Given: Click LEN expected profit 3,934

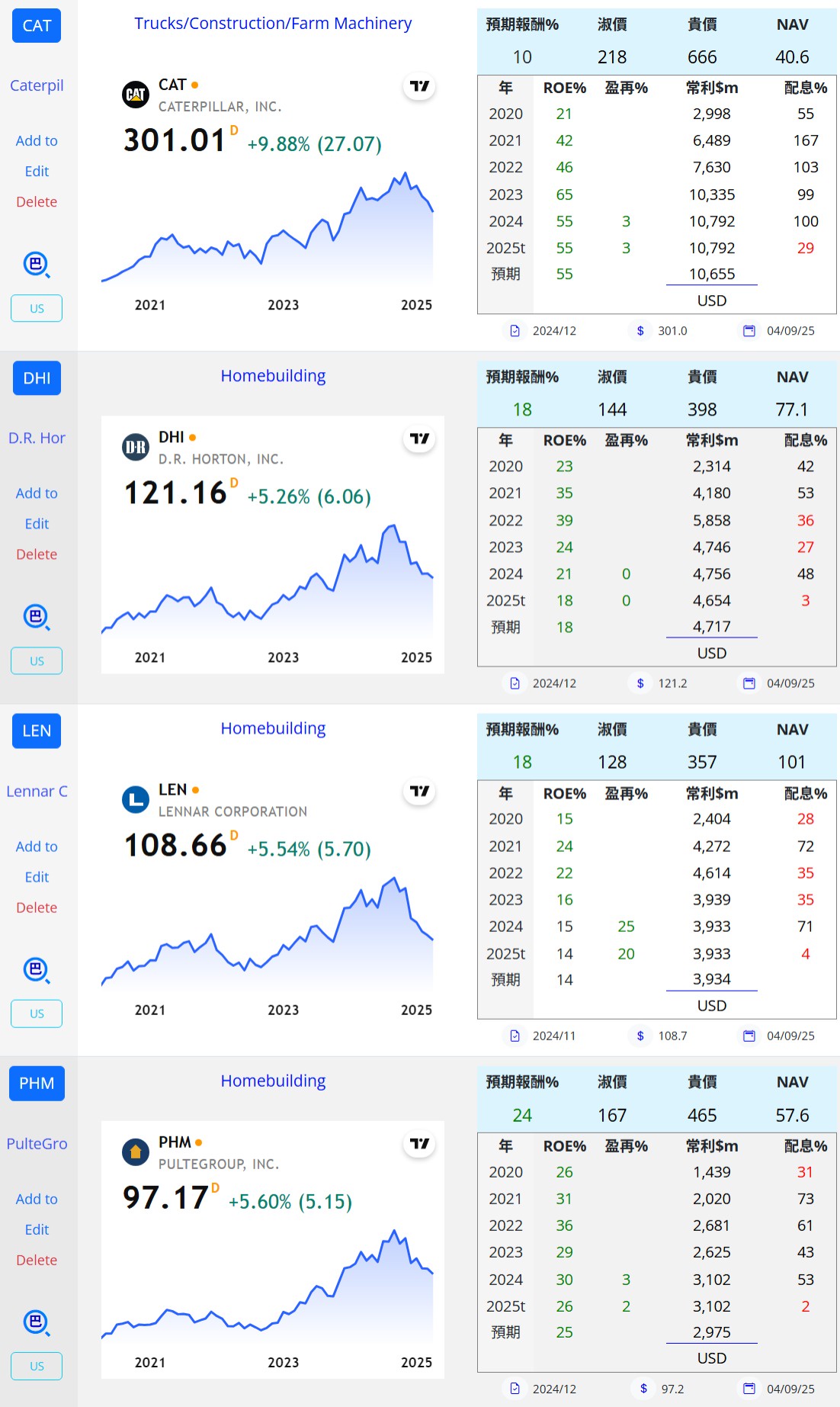Looking at the screenshot, I should point(711,979).
